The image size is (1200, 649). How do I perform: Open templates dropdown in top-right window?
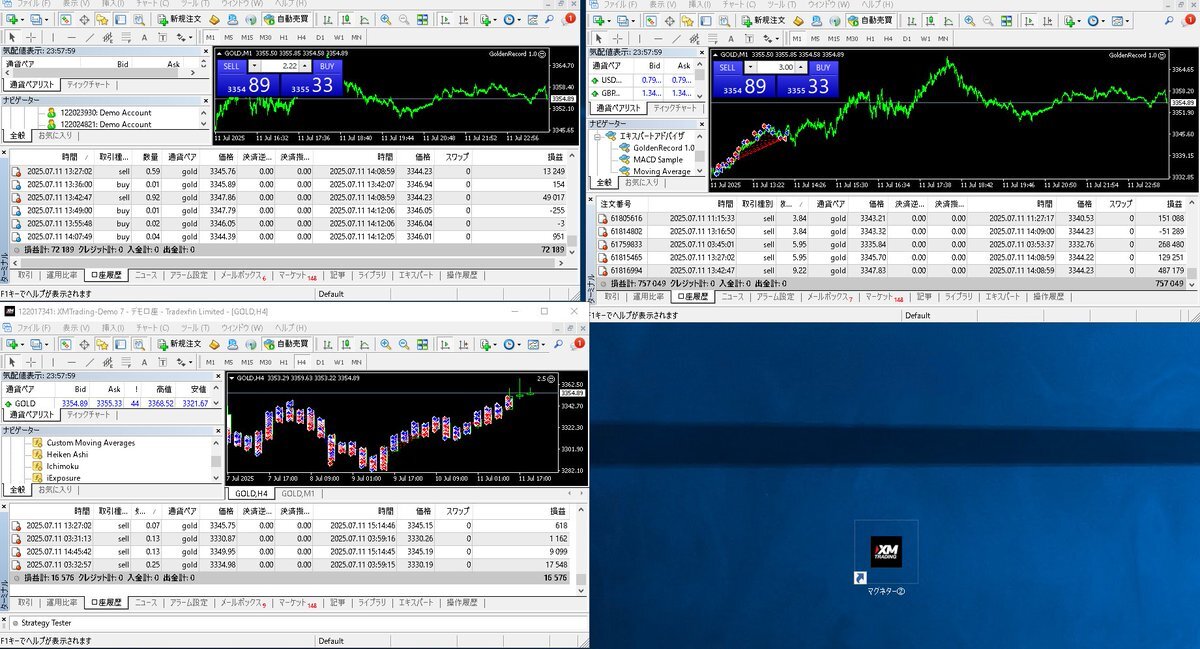(1128, 19)
